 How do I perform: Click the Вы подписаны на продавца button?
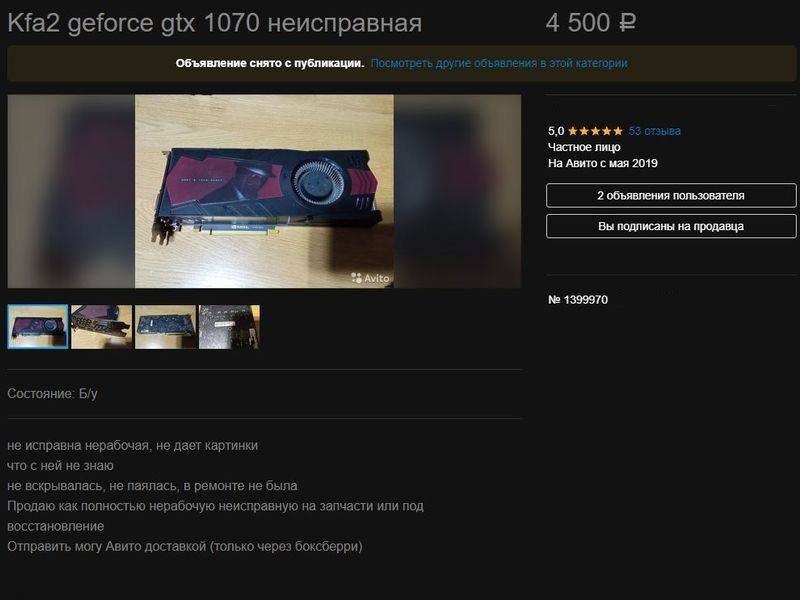(671, 226)
